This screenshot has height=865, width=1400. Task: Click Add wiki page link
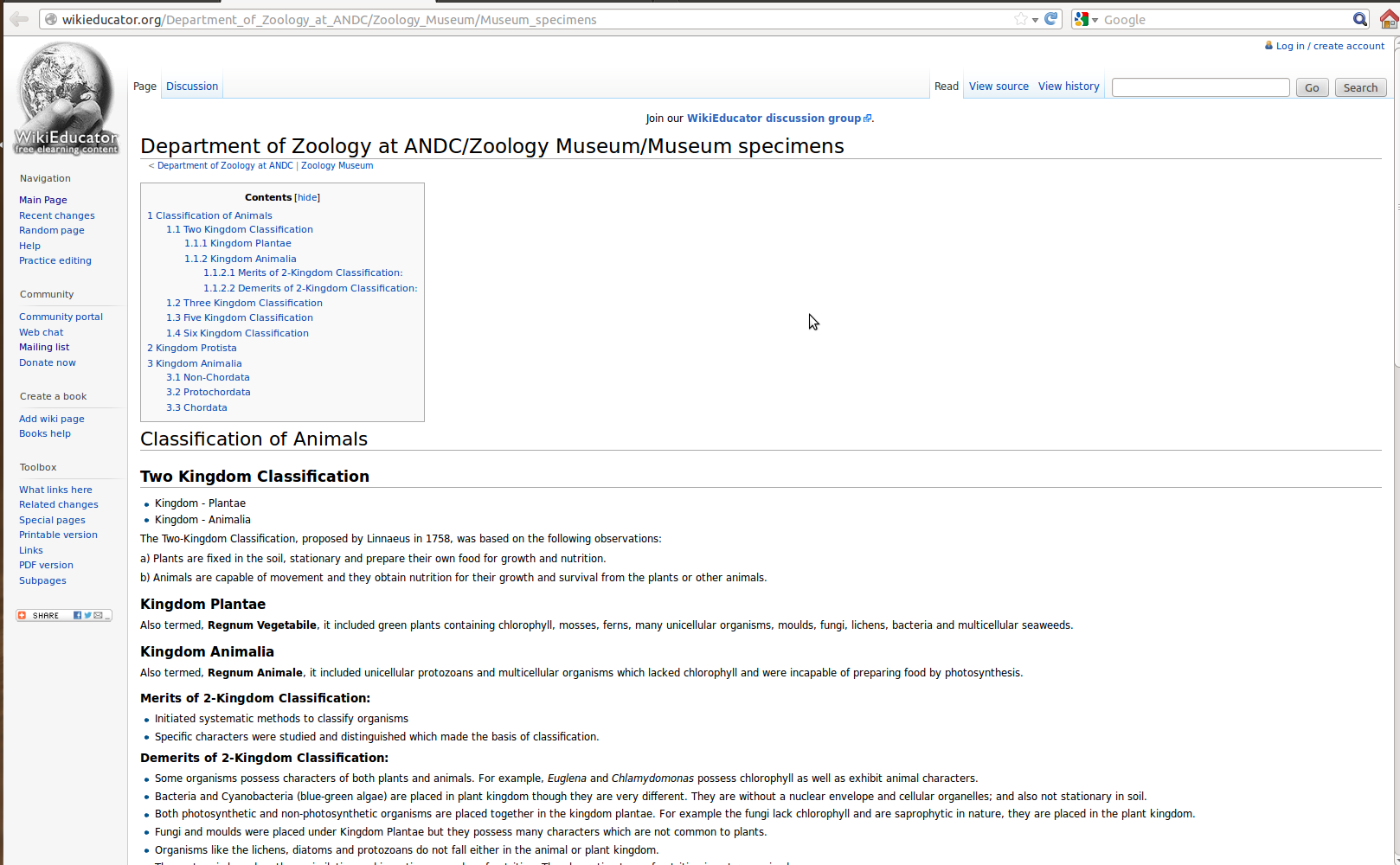click(x=52, y=419)
